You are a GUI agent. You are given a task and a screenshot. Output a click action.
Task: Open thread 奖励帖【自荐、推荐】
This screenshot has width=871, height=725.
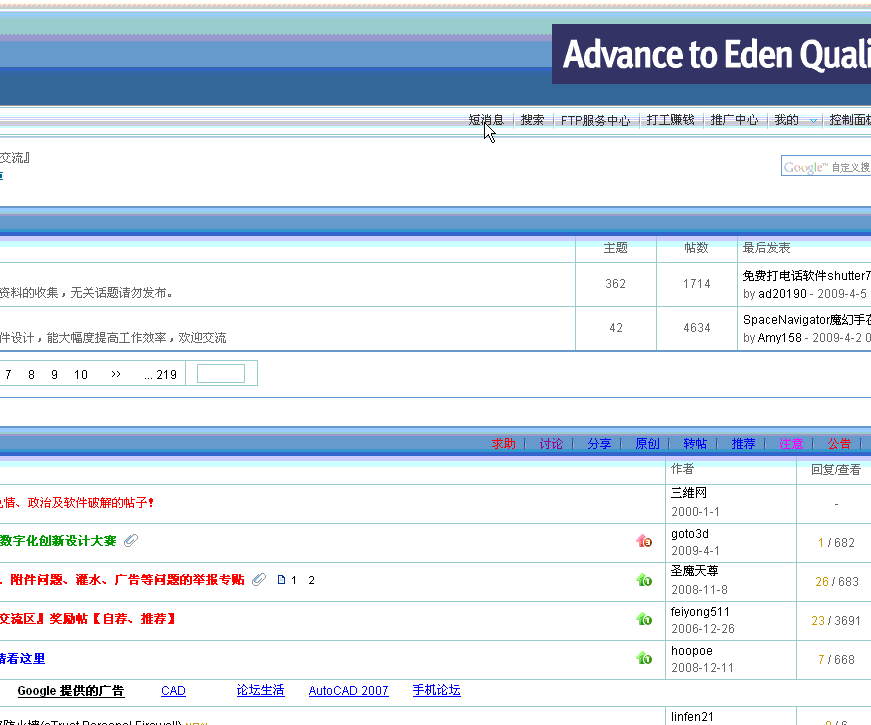point(88,619)
